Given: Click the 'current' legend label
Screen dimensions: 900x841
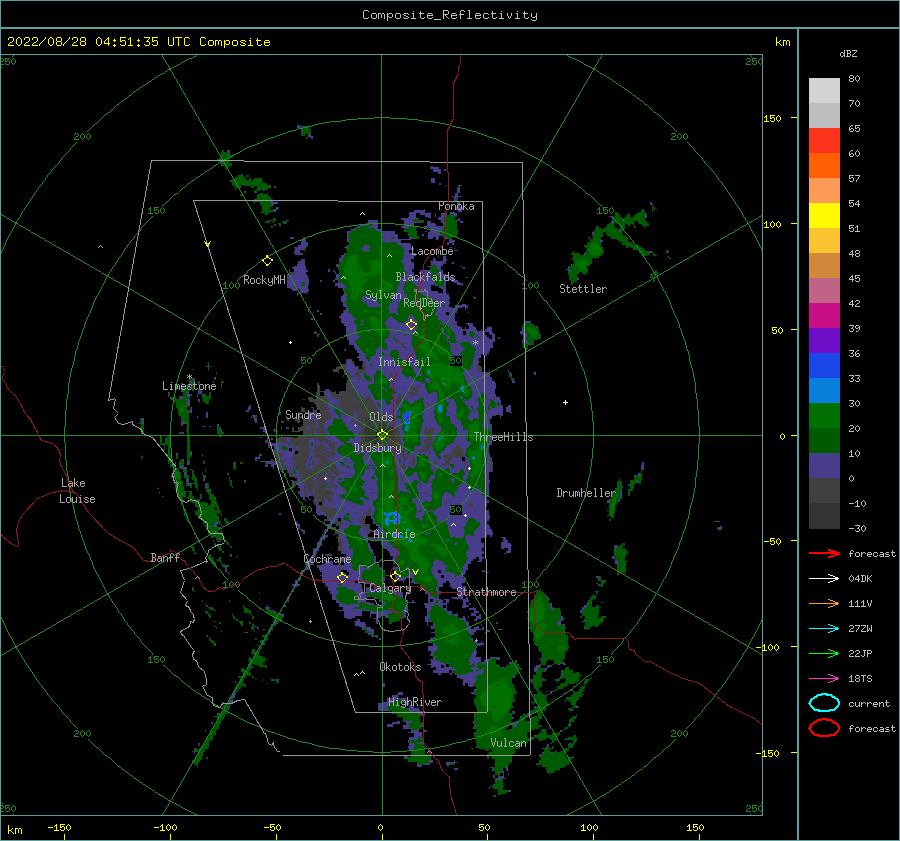Looking at the screenshot, I should (x=869, y=704).
